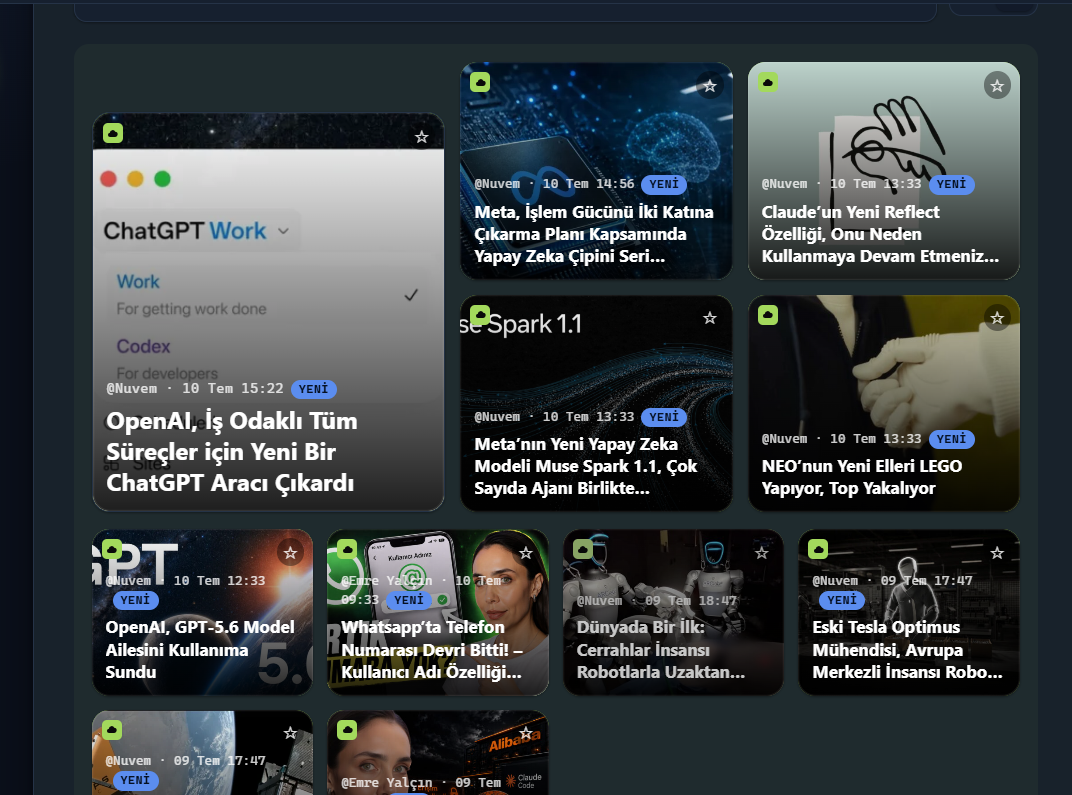This screenshot has width=1072, height=795.
Task: Star the Earth satellite article card
Action: 291,733
